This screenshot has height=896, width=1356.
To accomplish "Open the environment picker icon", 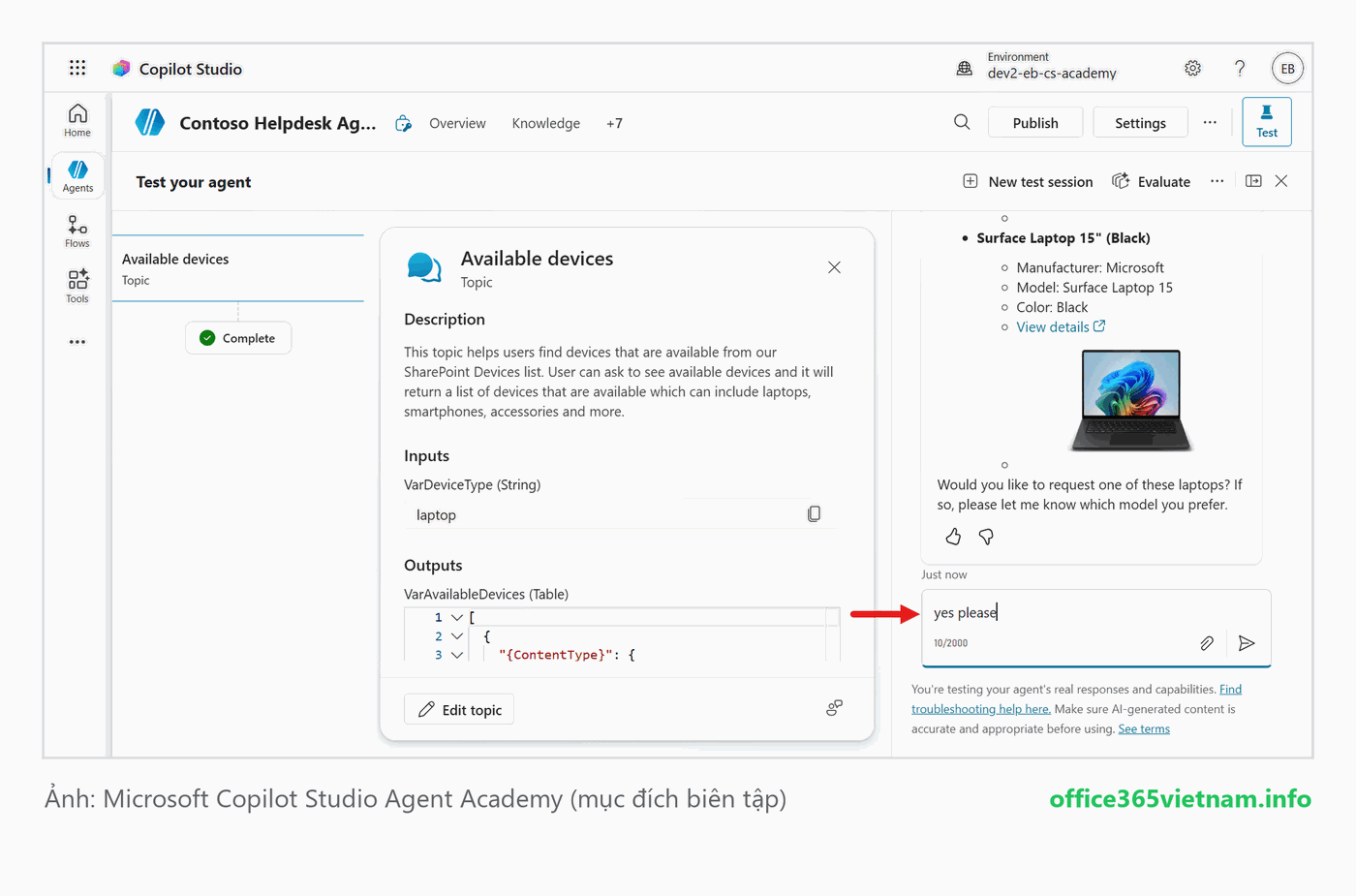I will coord(965,68).
